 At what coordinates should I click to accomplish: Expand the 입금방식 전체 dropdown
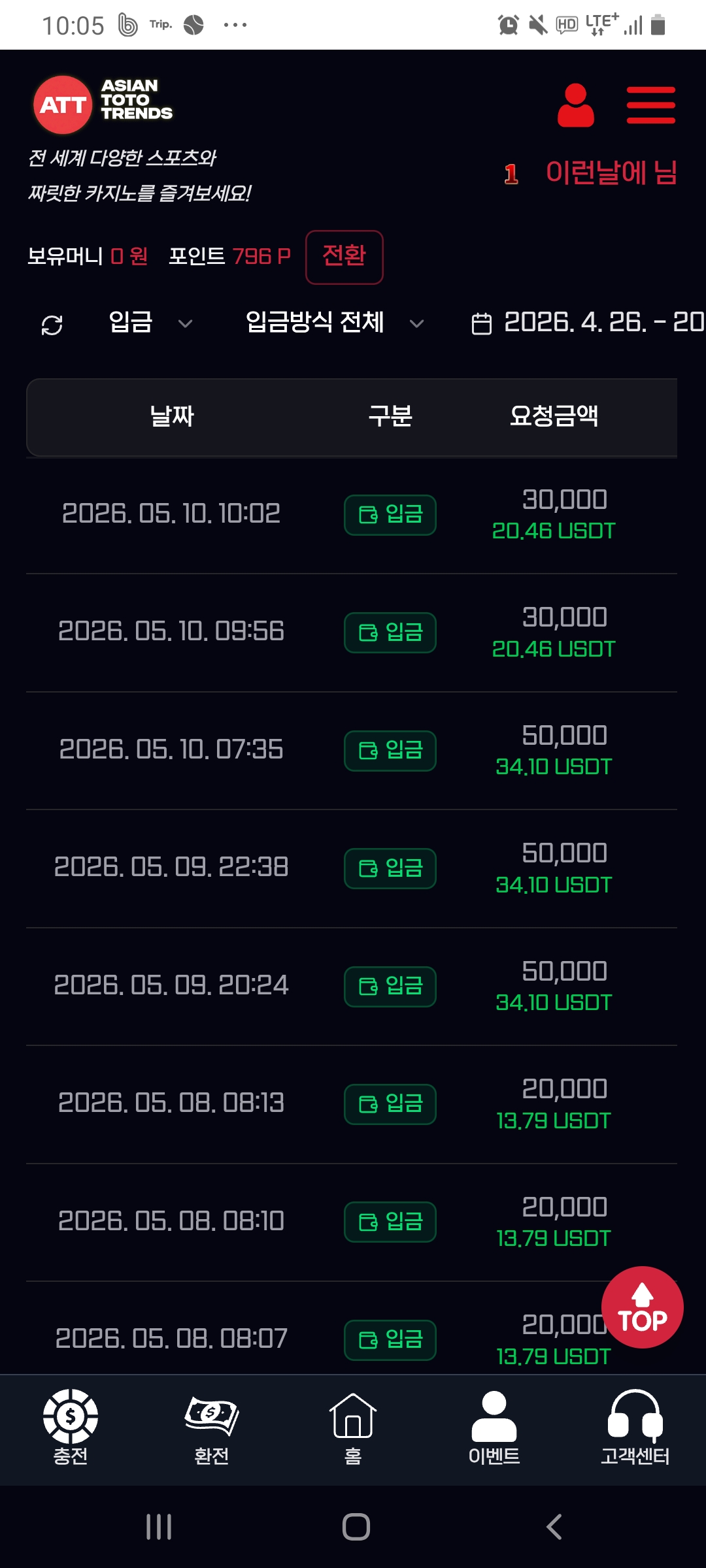point(335,323)
